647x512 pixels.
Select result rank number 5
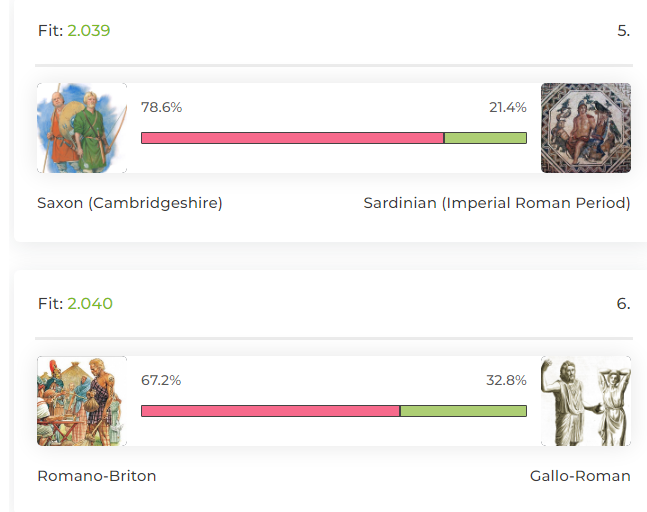click(623, 31)
